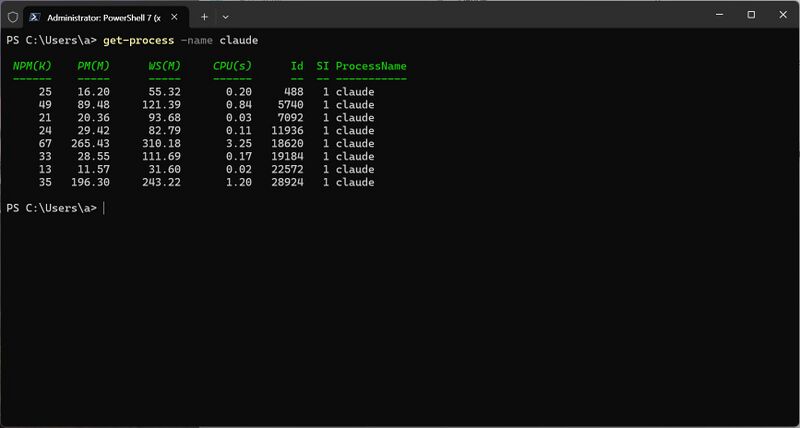Click WS value 310.18
The image size is (800, 428).
click(161, 143)
